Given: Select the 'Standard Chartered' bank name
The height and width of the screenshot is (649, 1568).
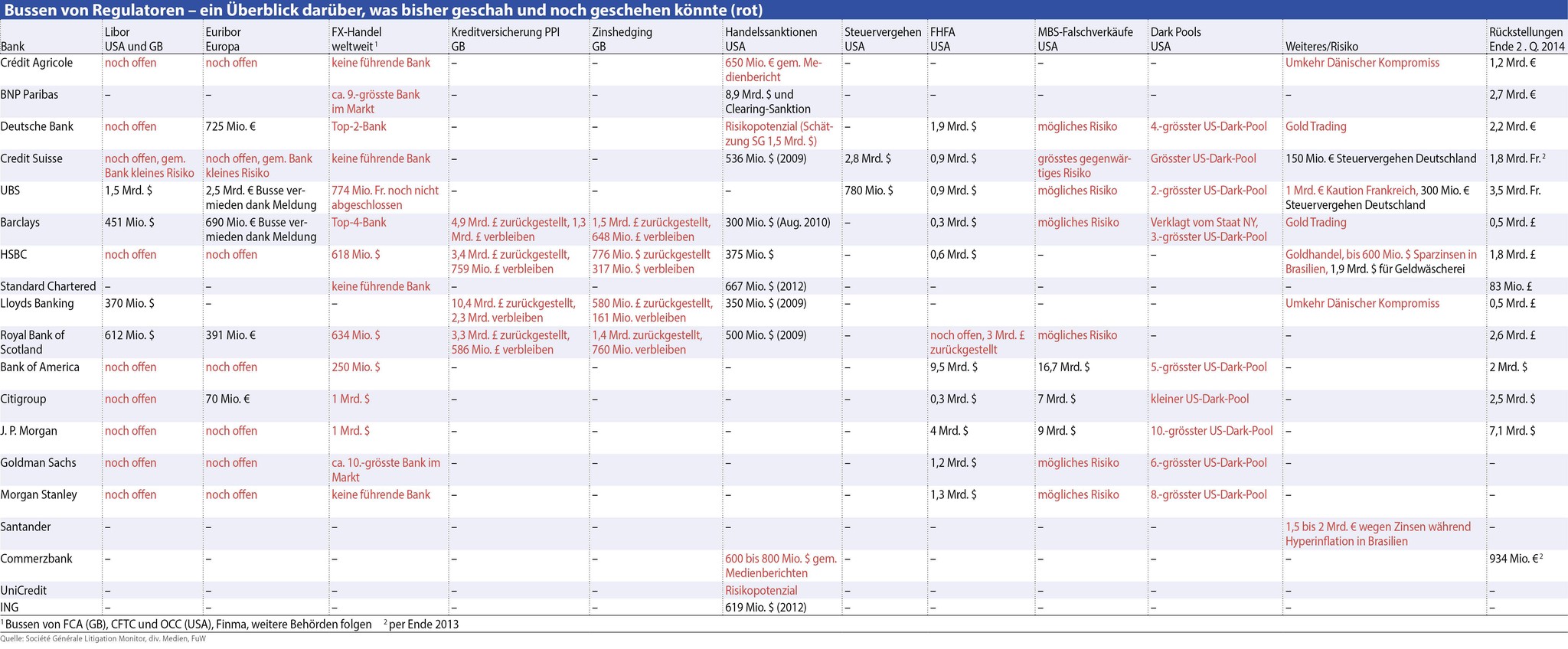Looking at the screenshot, I should pyautogui.click(x=48, y=286).
